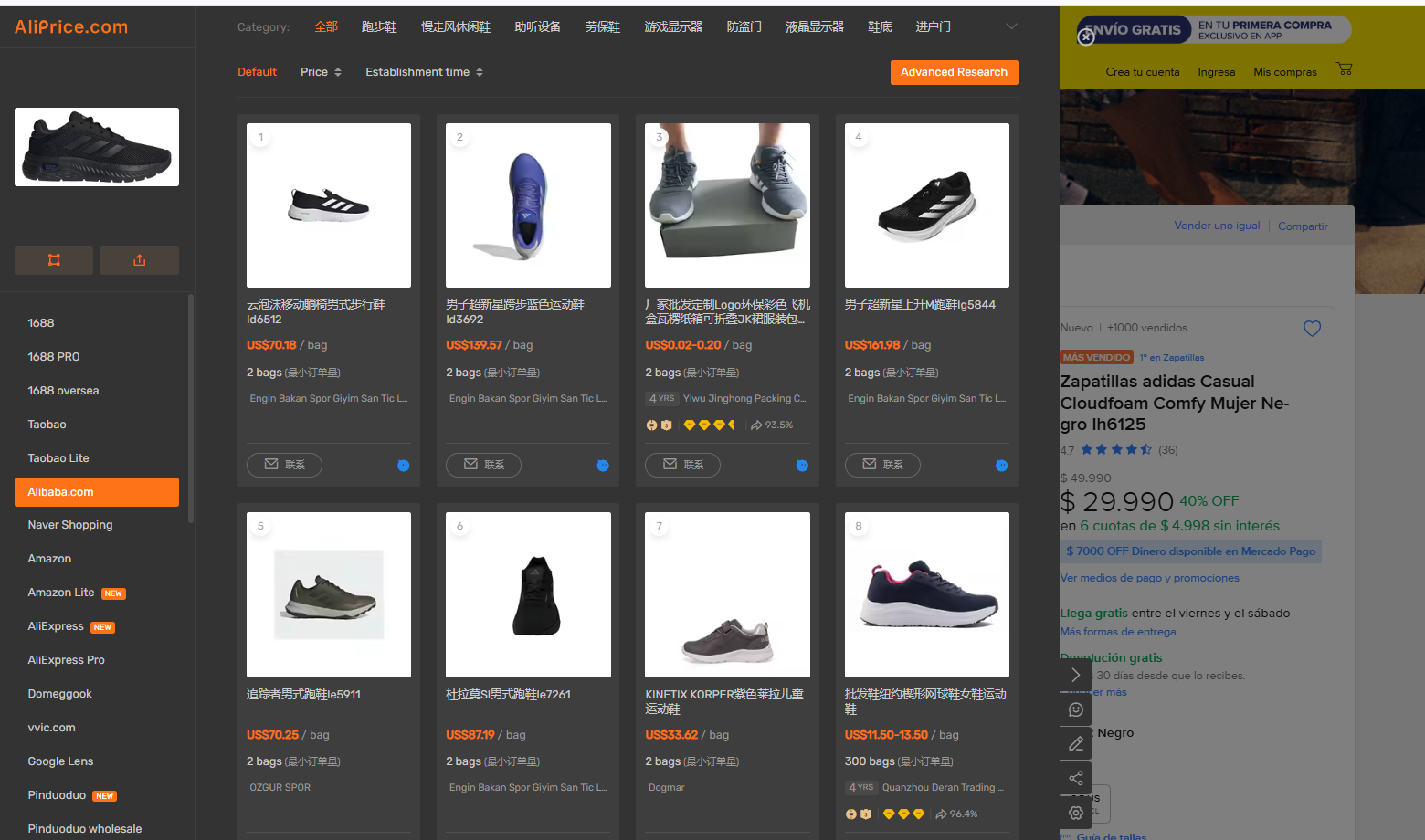The height and width of the screenshot is (840, 1425).
Task: Click the Guía de tallas ruler icon
Action: (x=1066, y=836)
